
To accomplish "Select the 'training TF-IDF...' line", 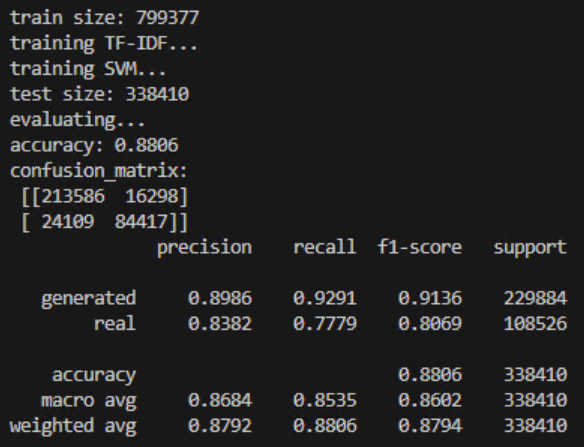I will (x=104, y=44).
